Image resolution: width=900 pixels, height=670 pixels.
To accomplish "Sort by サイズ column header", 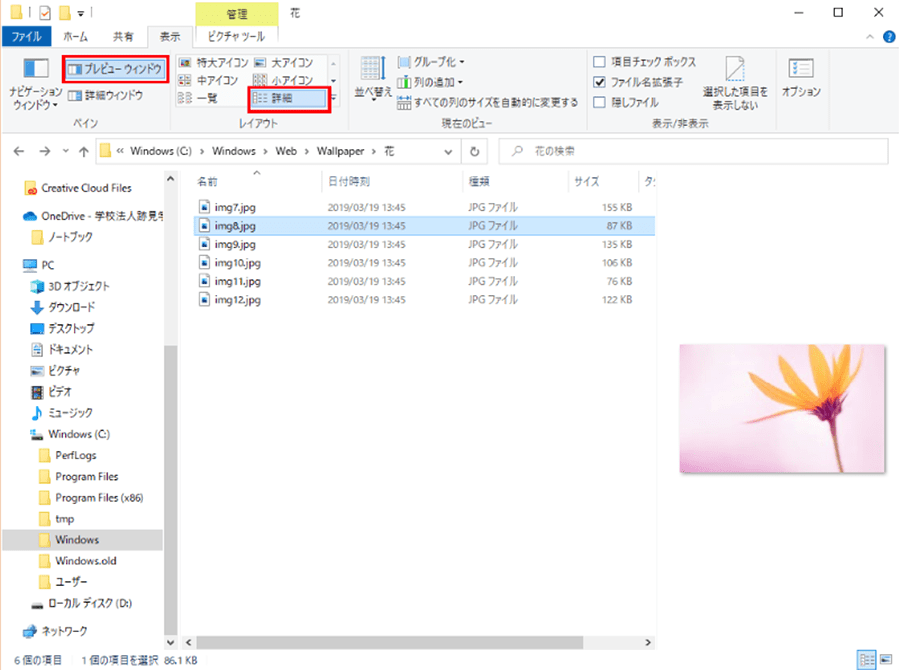I will 603,181.
